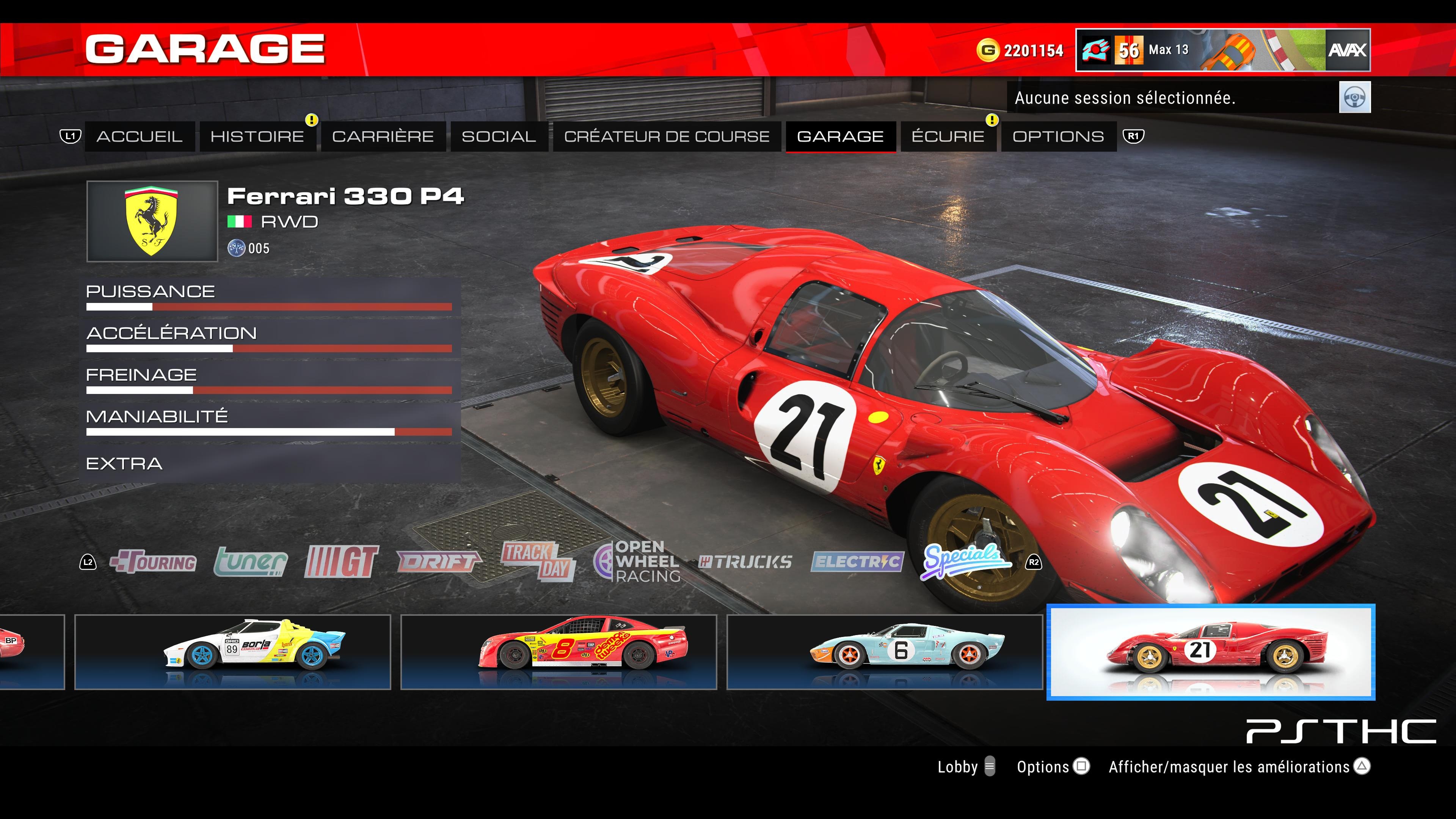Screen dimensions: 1456x819
Task: Go to the Social tab
Action: pyautogui.click(x=499, y=136)
